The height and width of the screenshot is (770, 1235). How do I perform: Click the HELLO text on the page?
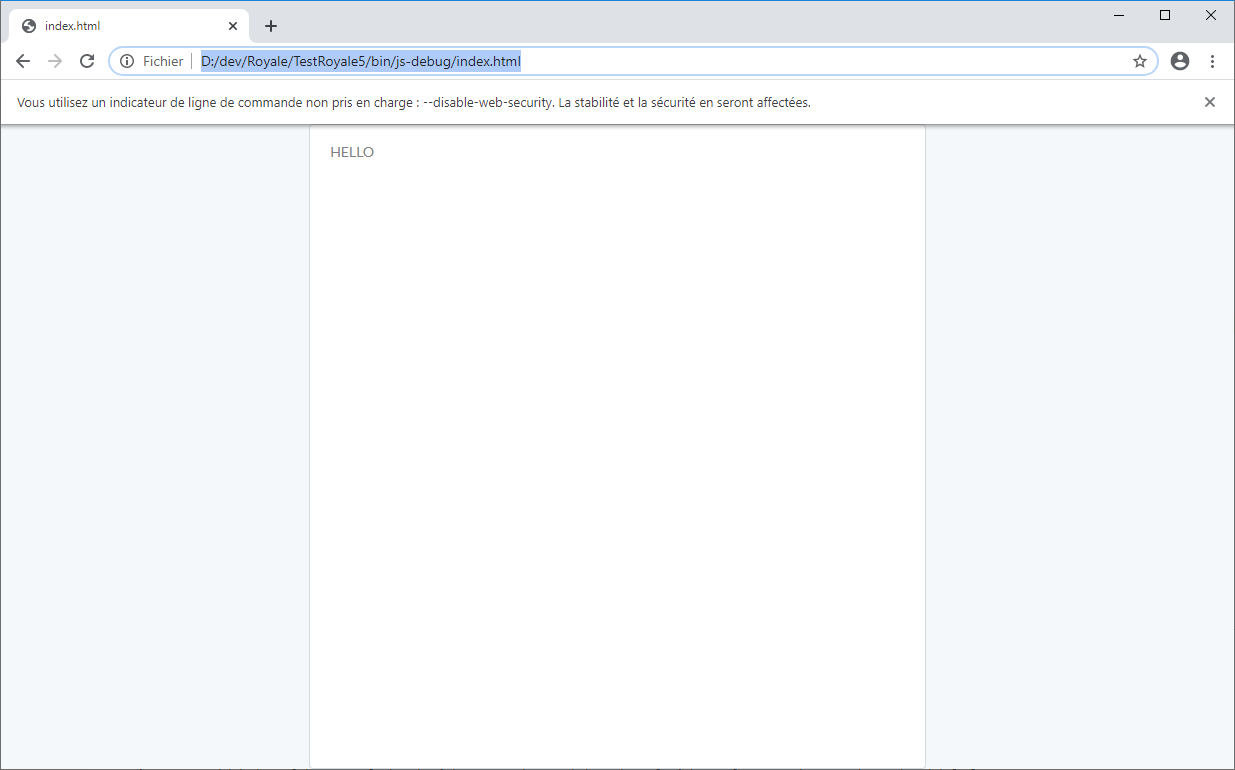(352, 151)
